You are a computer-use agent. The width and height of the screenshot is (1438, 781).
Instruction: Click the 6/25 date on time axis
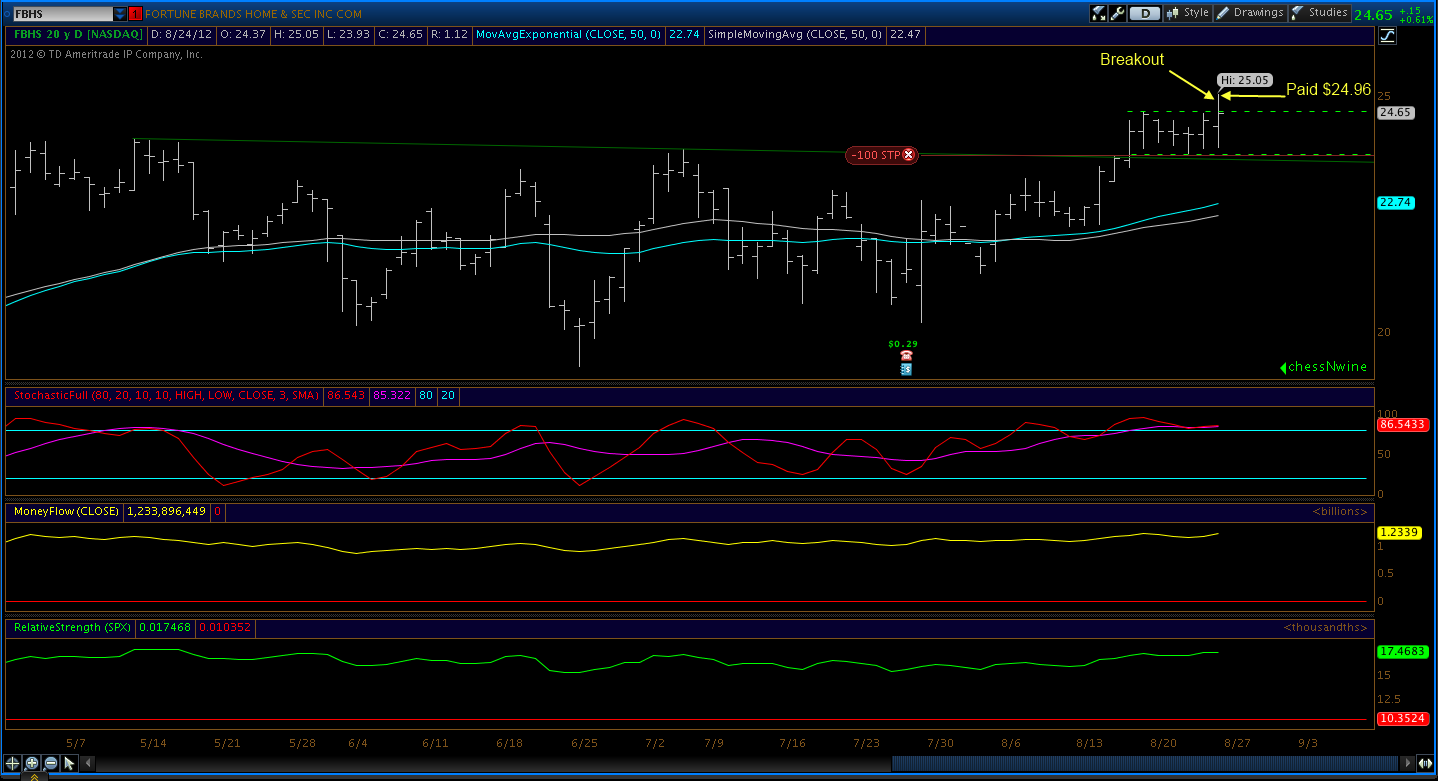pyautogui.click(x=584, y=744)
